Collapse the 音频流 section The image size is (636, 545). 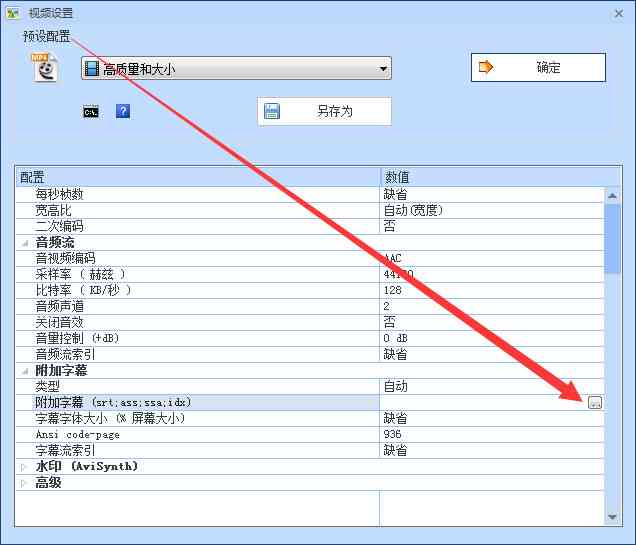25,243
